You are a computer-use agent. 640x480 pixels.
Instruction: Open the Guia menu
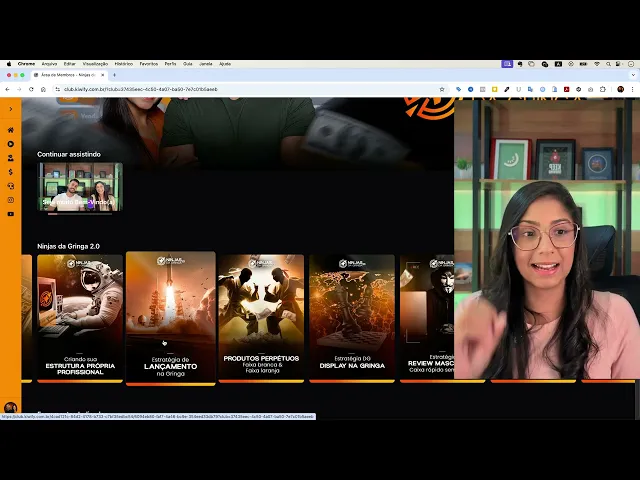click(x=188, y=64)
